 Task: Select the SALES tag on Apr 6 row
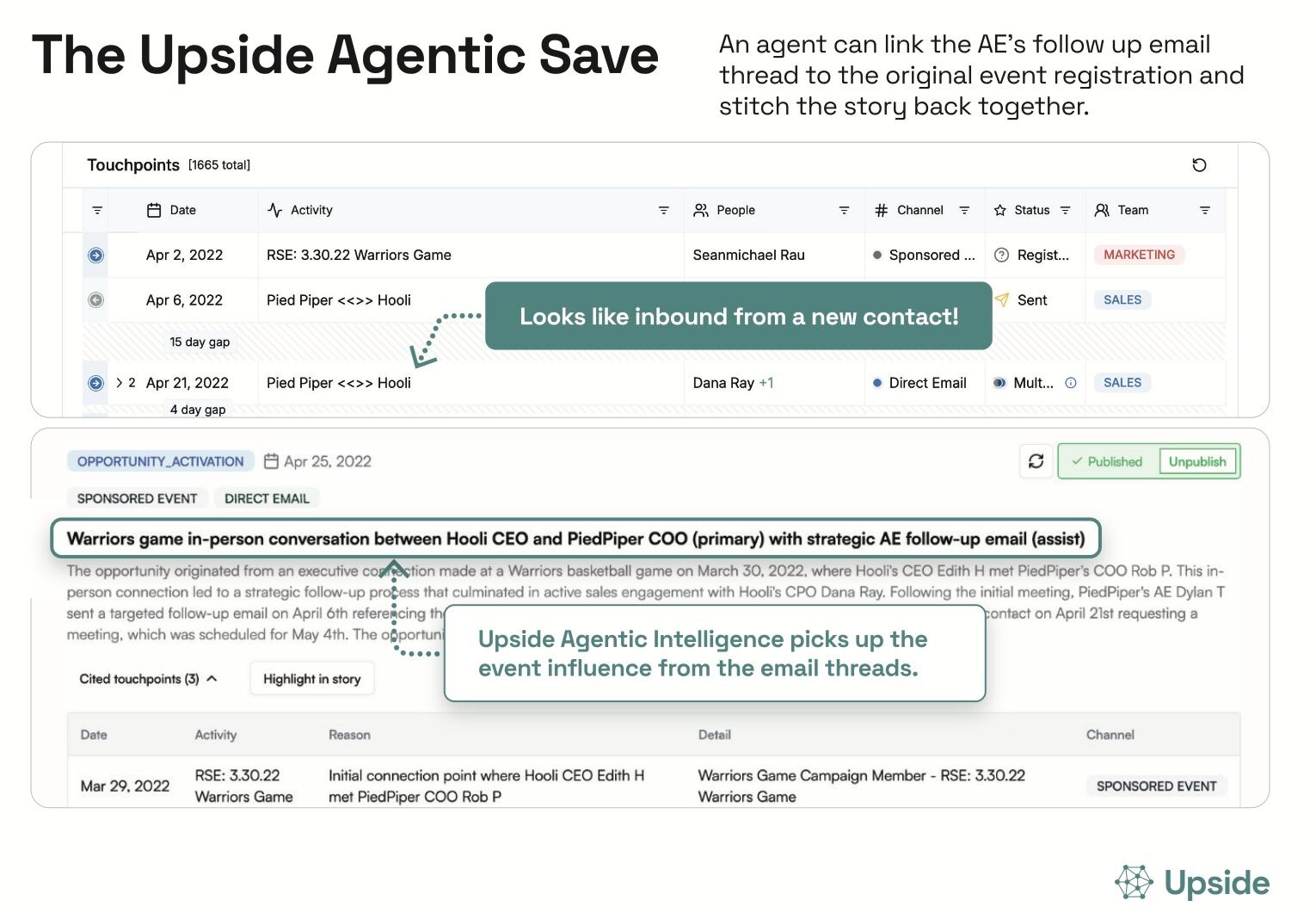pyautogui.click(x=1122, y=299)
